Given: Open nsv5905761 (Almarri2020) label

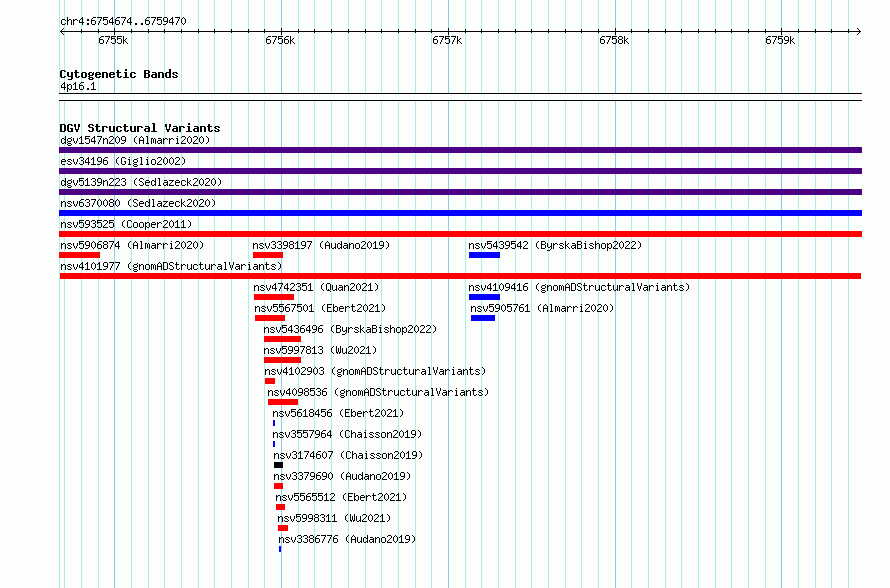Looking at the screenshot, I should point(542,308).
